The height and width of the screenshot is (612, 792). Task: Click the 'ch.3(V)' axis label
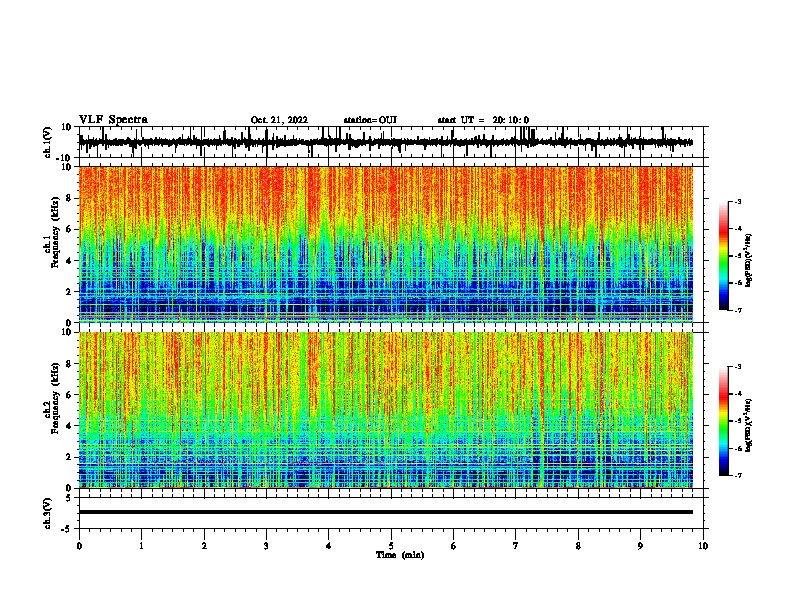(48, 513)
